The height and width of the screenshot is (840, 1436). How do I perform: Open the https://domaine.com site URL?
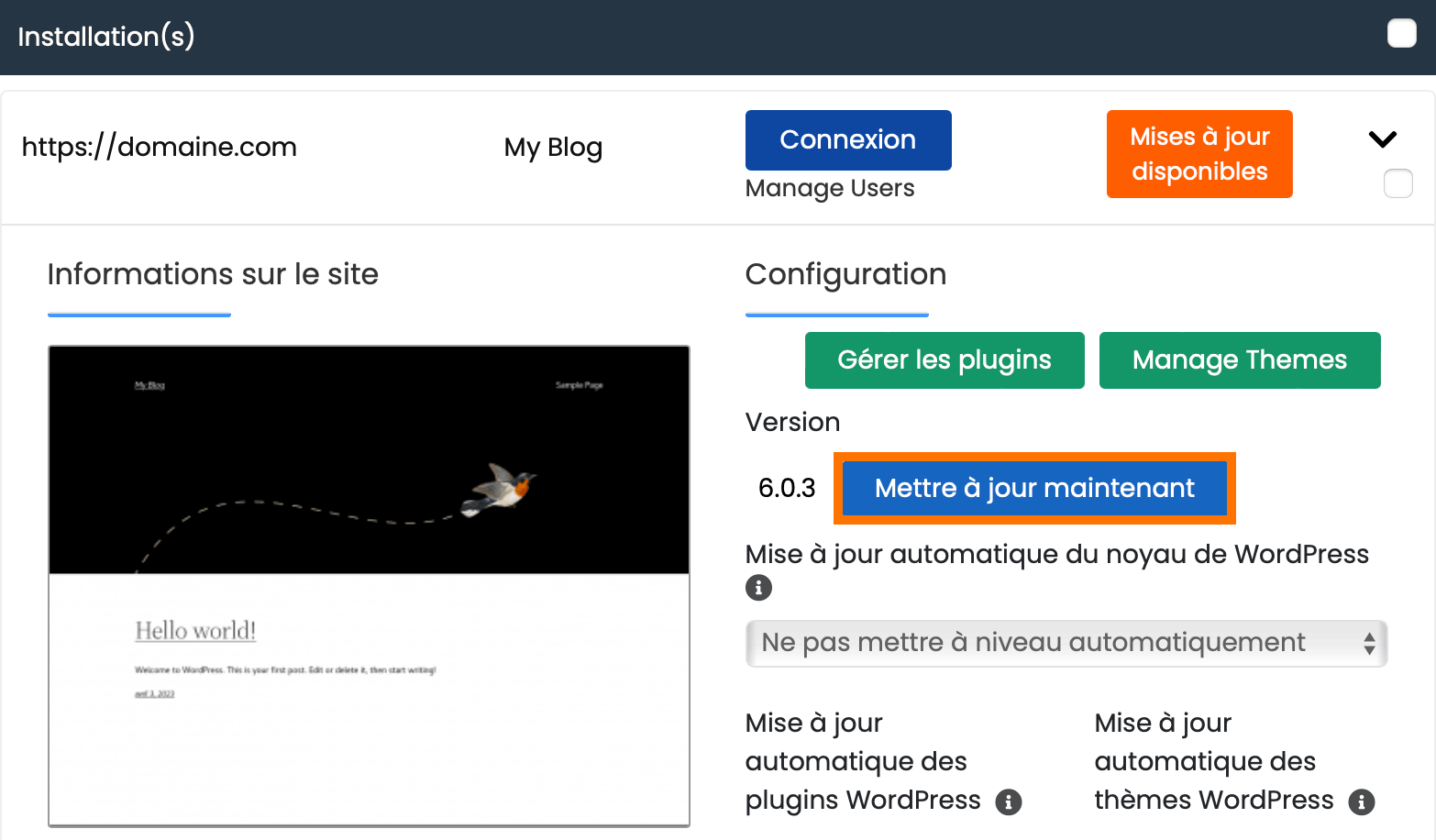point(160,147)
